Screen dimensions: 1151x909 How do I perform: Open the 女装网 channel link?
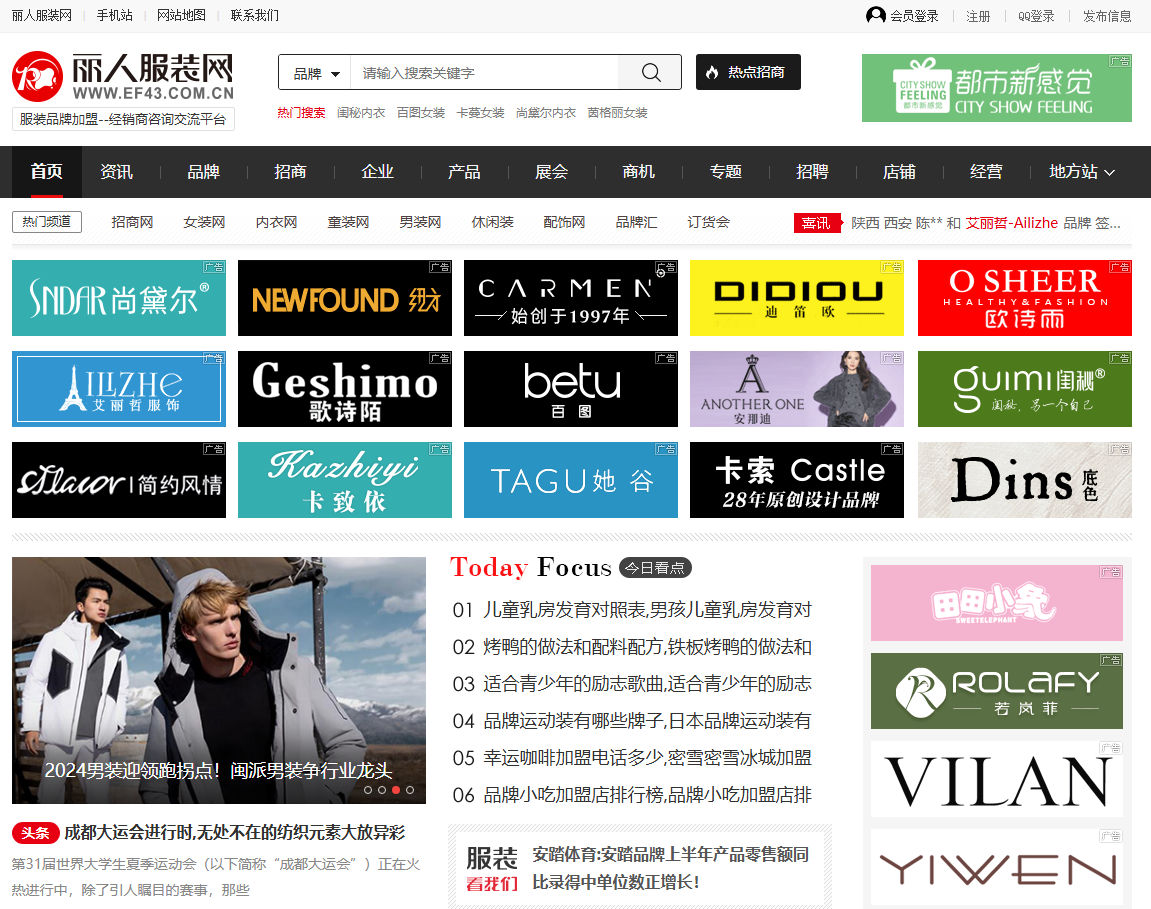pyautogui.click(x=204, y=222)
